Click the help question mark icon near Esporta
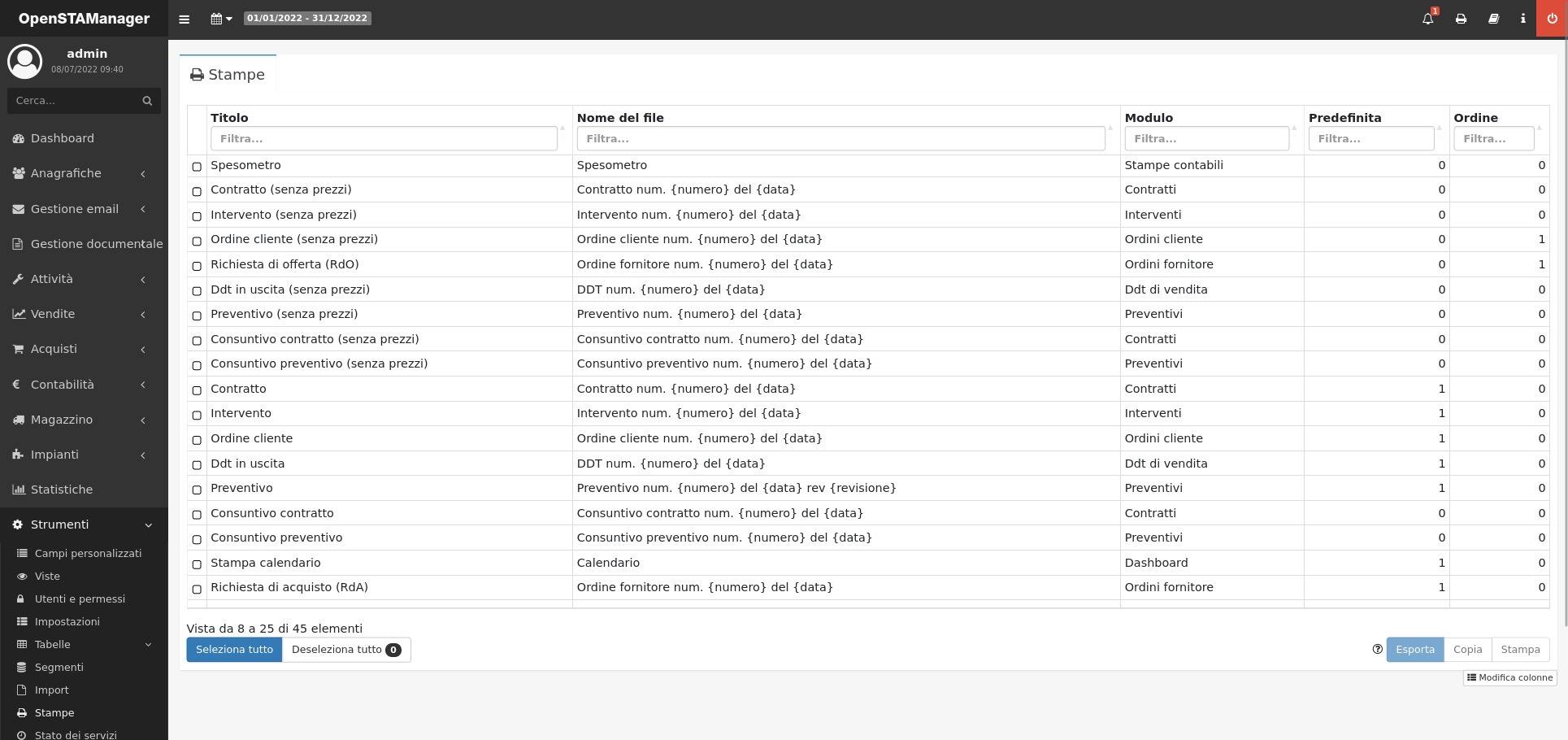Image resolution: width=1568 pixels, height=740 pixels. (1377, 649)
